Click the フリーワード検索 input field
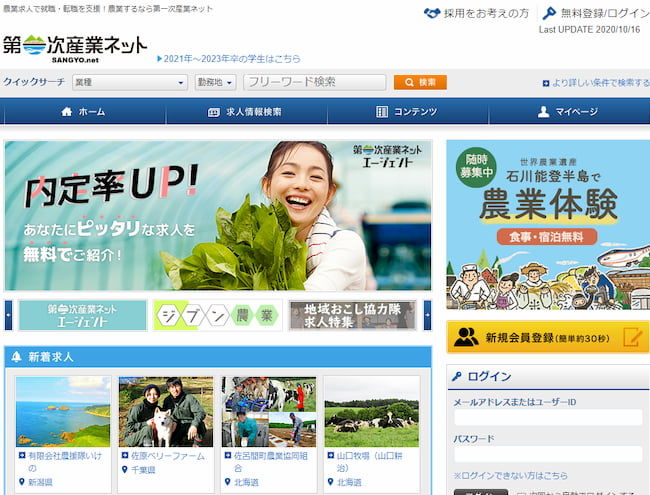The height and width of the screenshot is (495, 650). 315,82
